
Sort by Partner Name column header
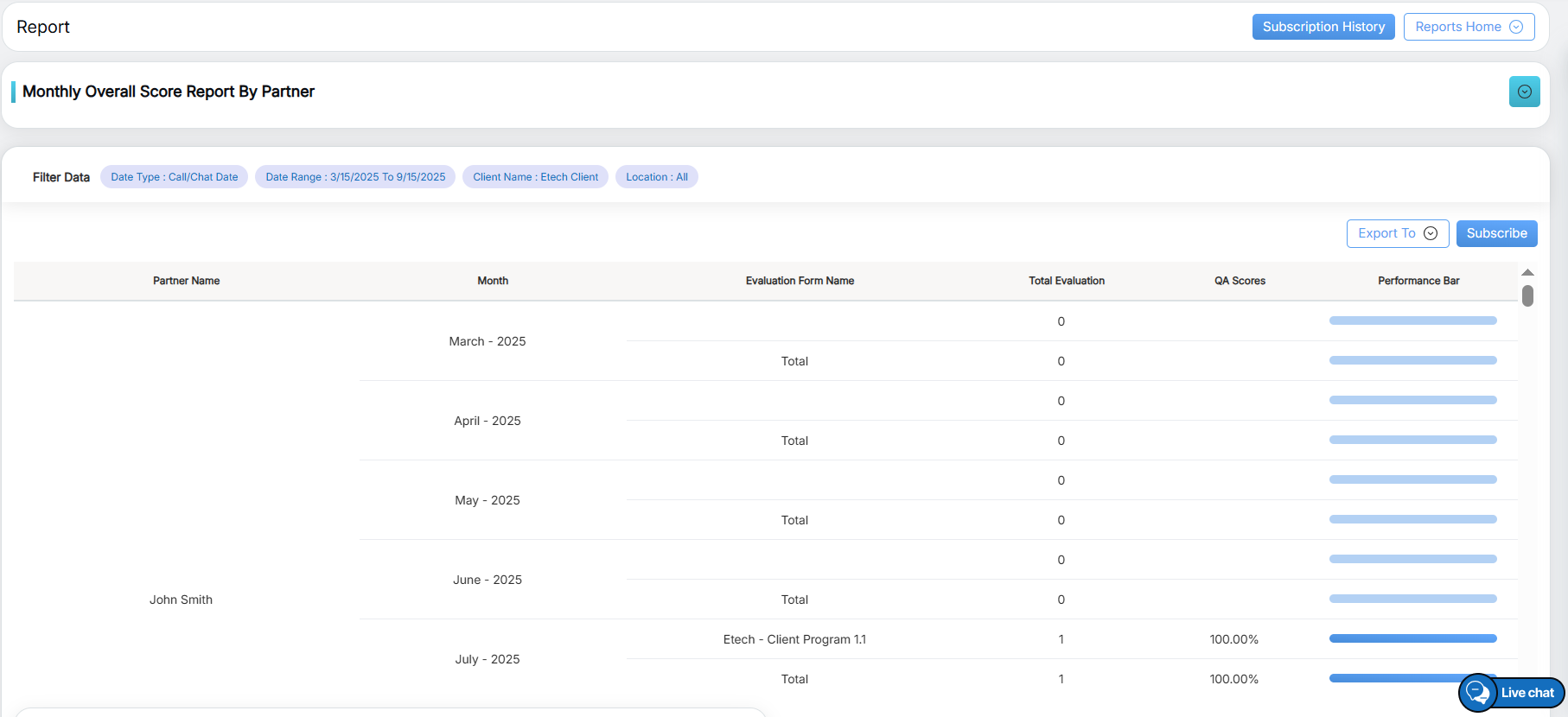click(x=186, y=281)
